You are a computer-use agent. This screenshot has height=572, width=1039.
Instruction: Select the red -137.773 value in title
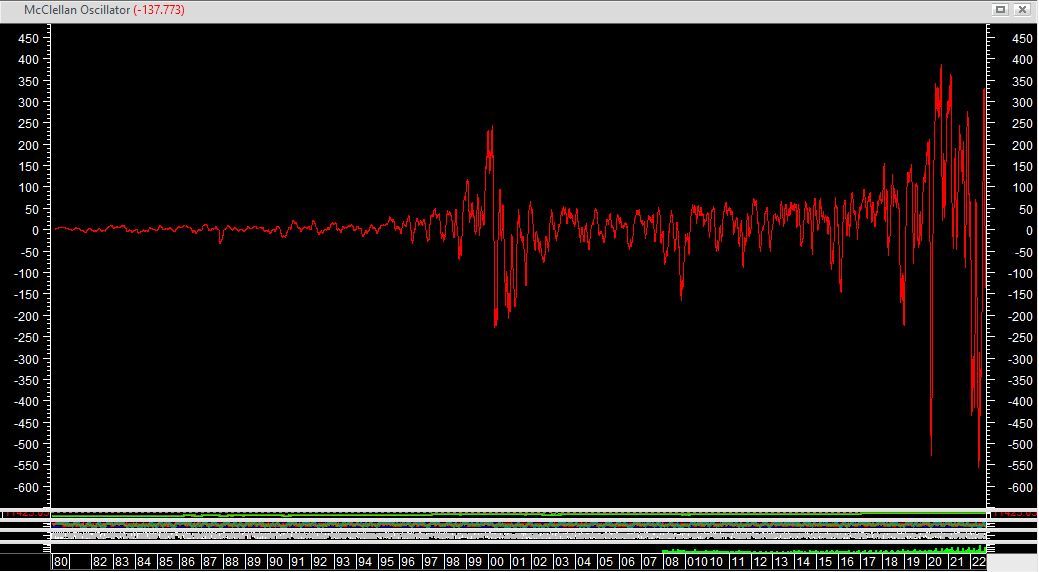click(x=158, y=10)
